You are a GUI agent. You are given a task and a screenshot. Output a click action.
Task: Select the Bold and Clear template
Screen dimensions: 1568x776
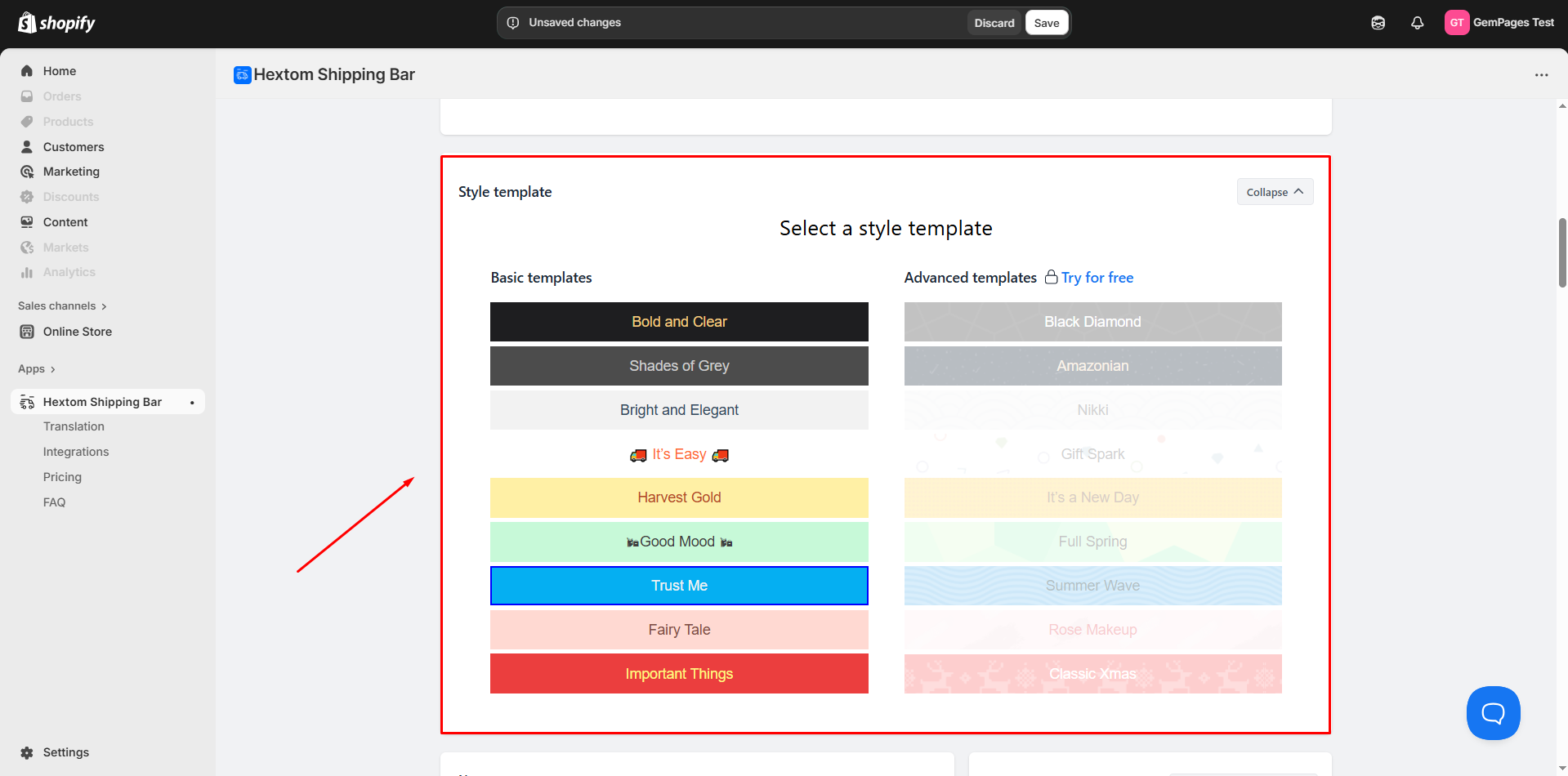click(x=678, y=322)
